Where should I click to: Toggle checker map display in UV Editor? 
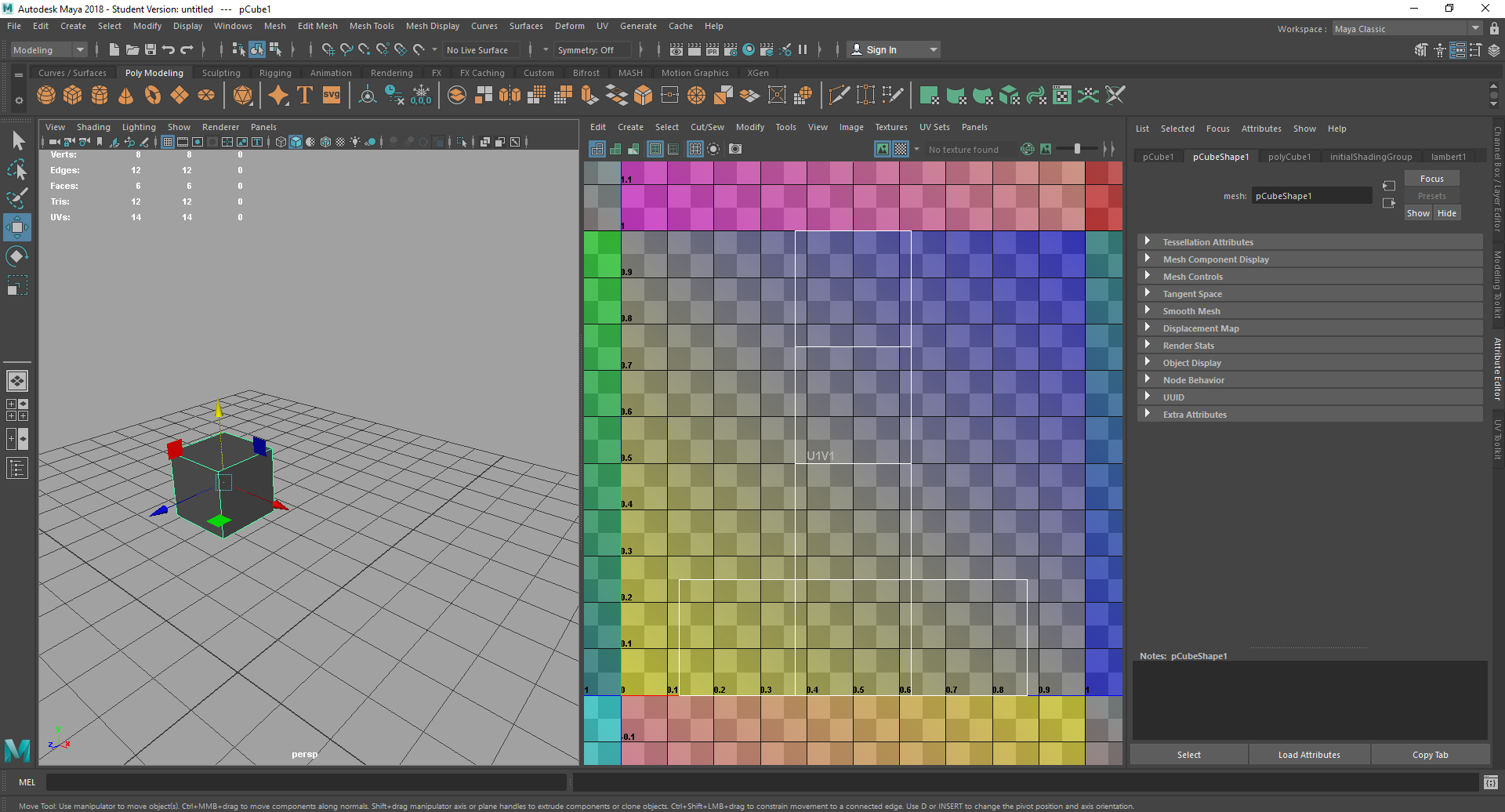point(901,149)
